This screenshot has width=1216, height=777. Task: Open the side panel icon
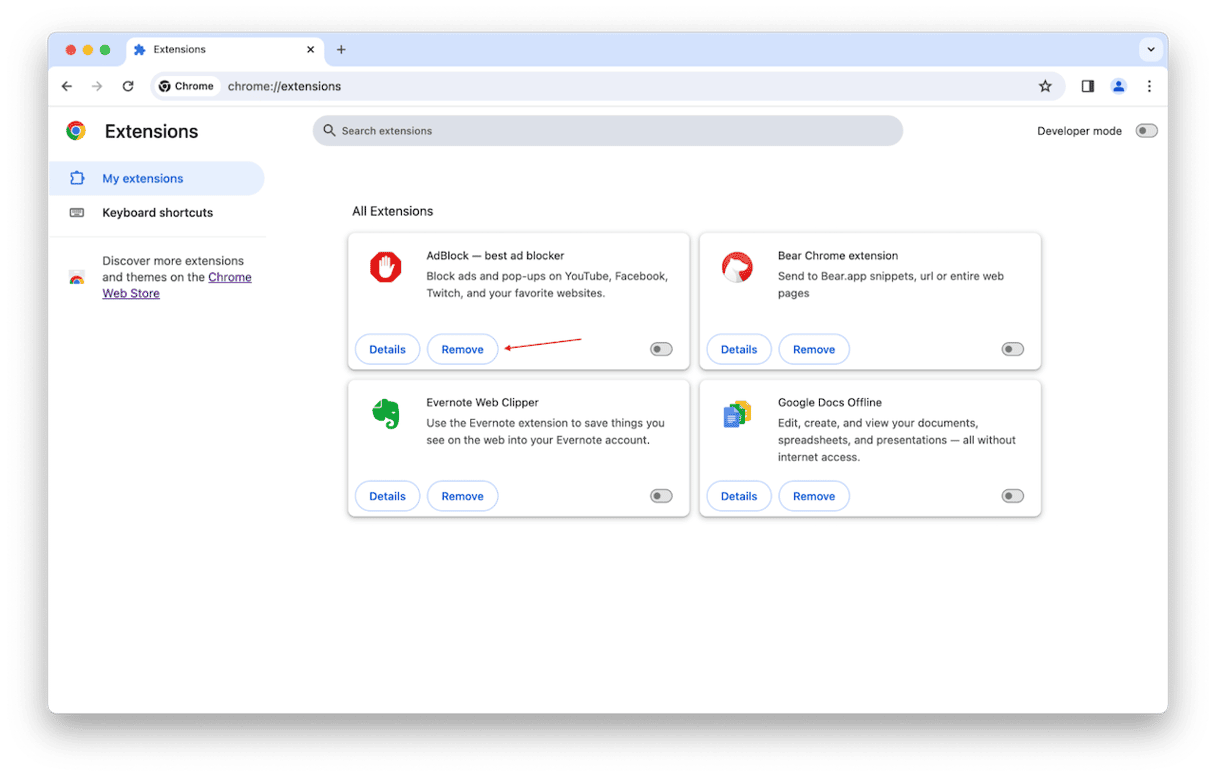1088,86
